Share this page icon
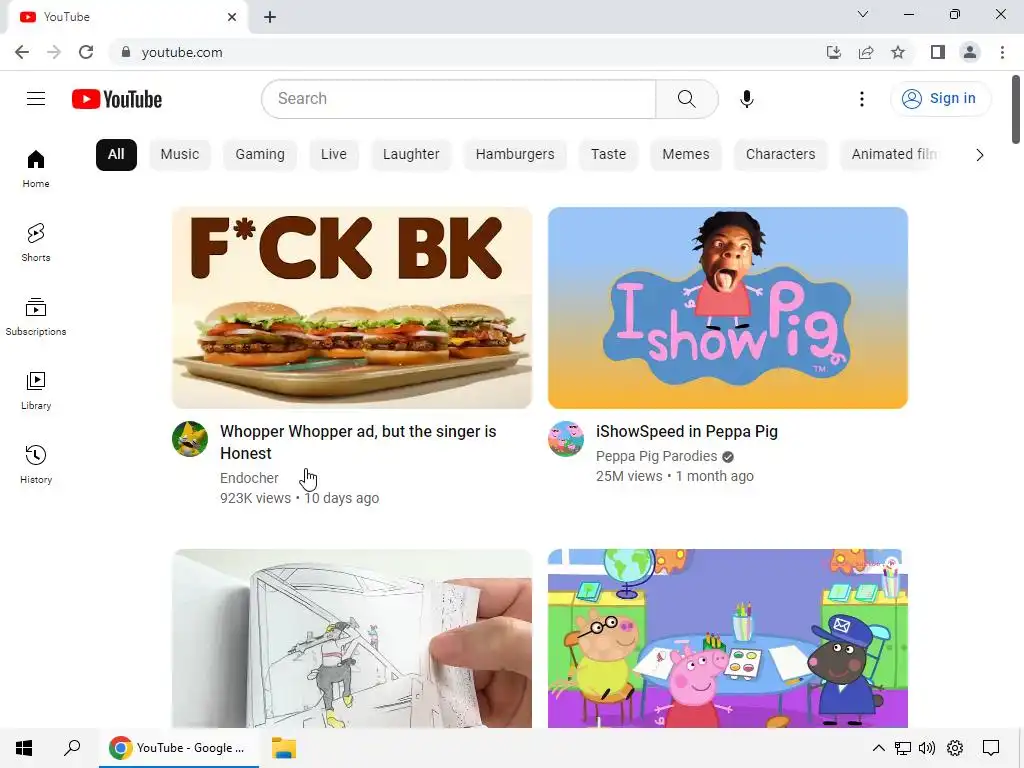 coord(866,52)
